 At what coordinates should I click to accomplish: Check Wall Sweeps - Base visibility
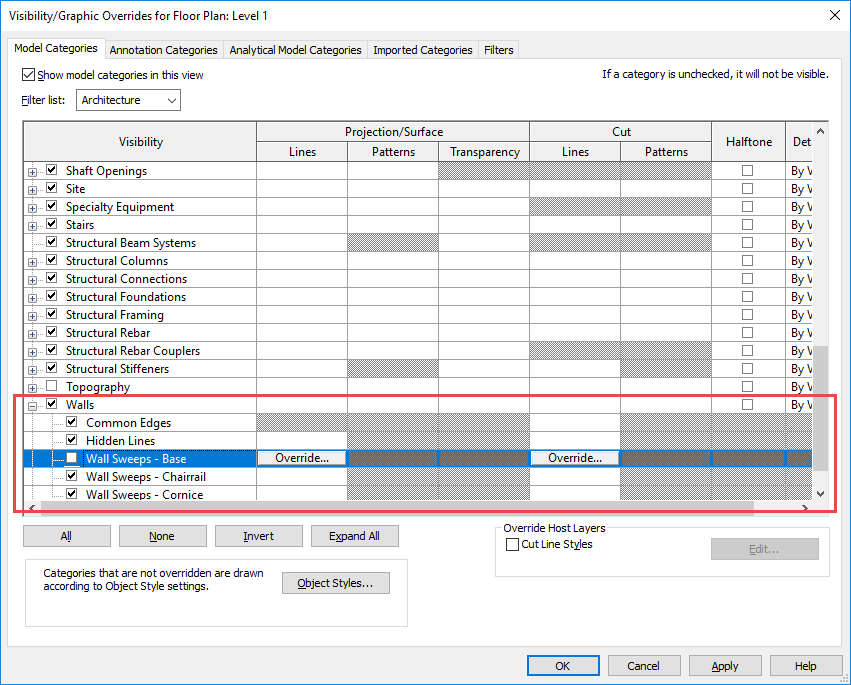coord(72,458)
